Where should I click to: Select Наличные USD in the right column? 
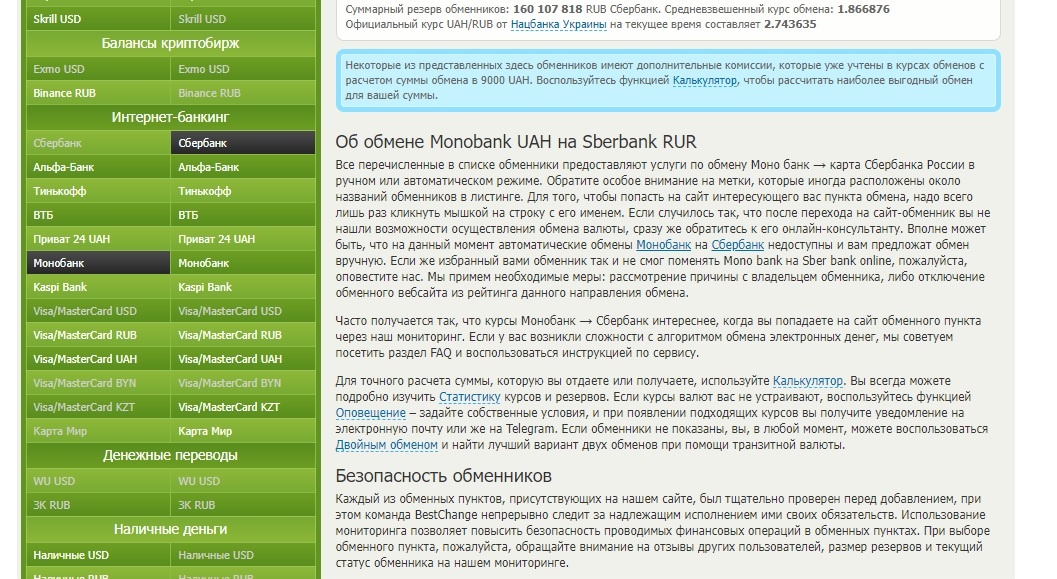(x=243, y=555)
